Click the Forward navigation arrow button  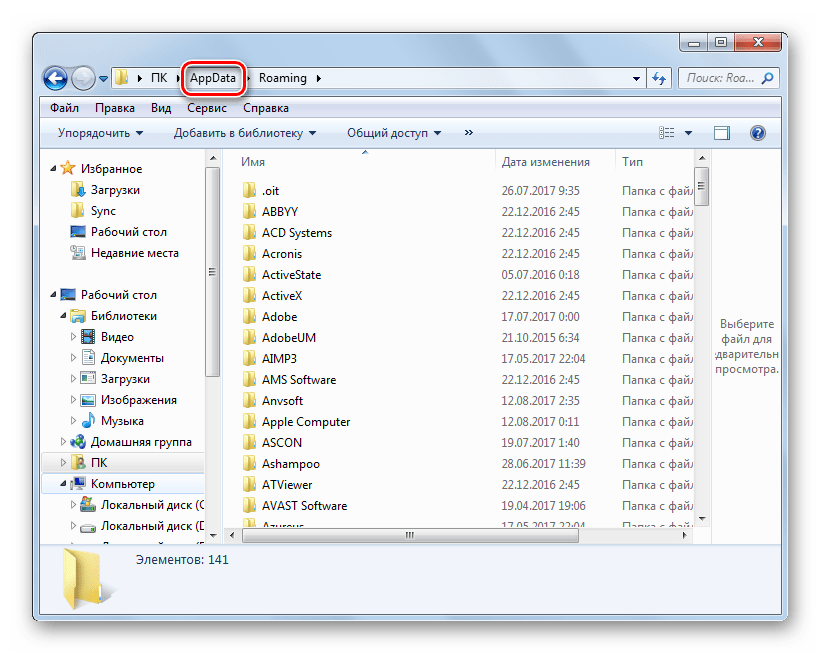click(83, 79)
